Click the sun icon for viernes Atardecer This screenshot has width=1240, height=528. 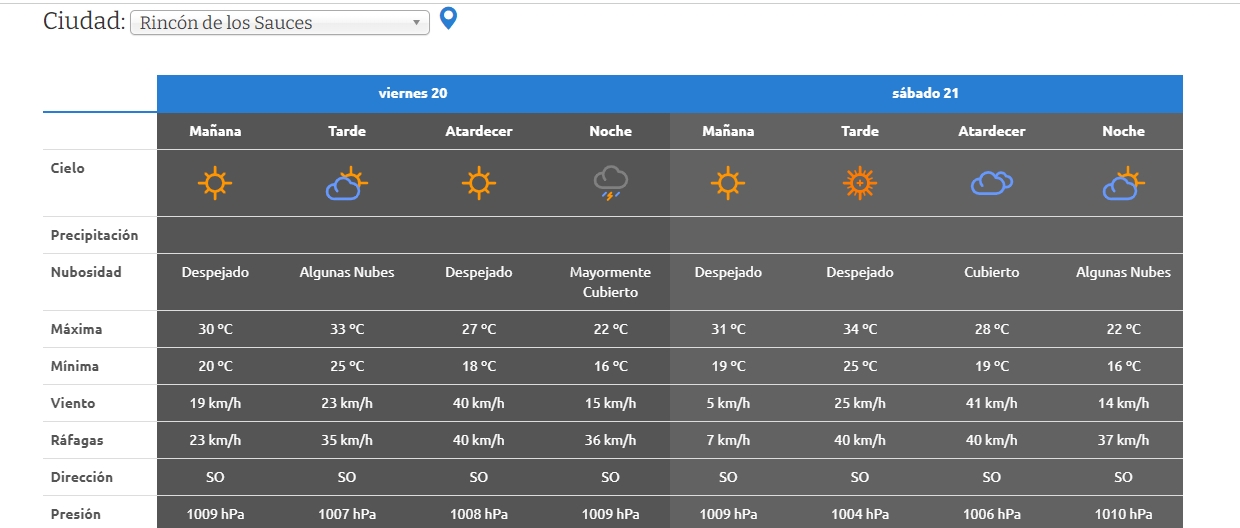(479, 184)
